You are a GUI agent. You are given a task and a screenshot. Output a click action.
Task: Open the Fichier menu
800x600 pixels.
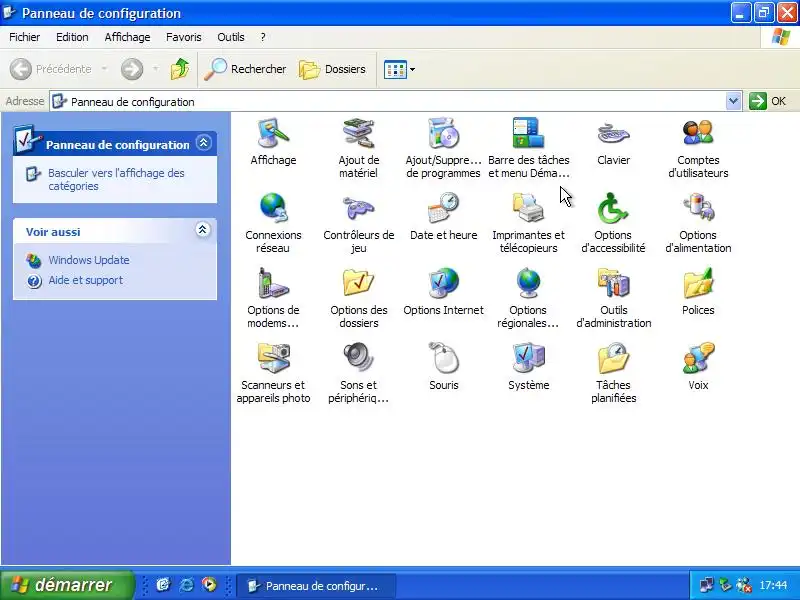pyautogui.click(x=24, y=37)
